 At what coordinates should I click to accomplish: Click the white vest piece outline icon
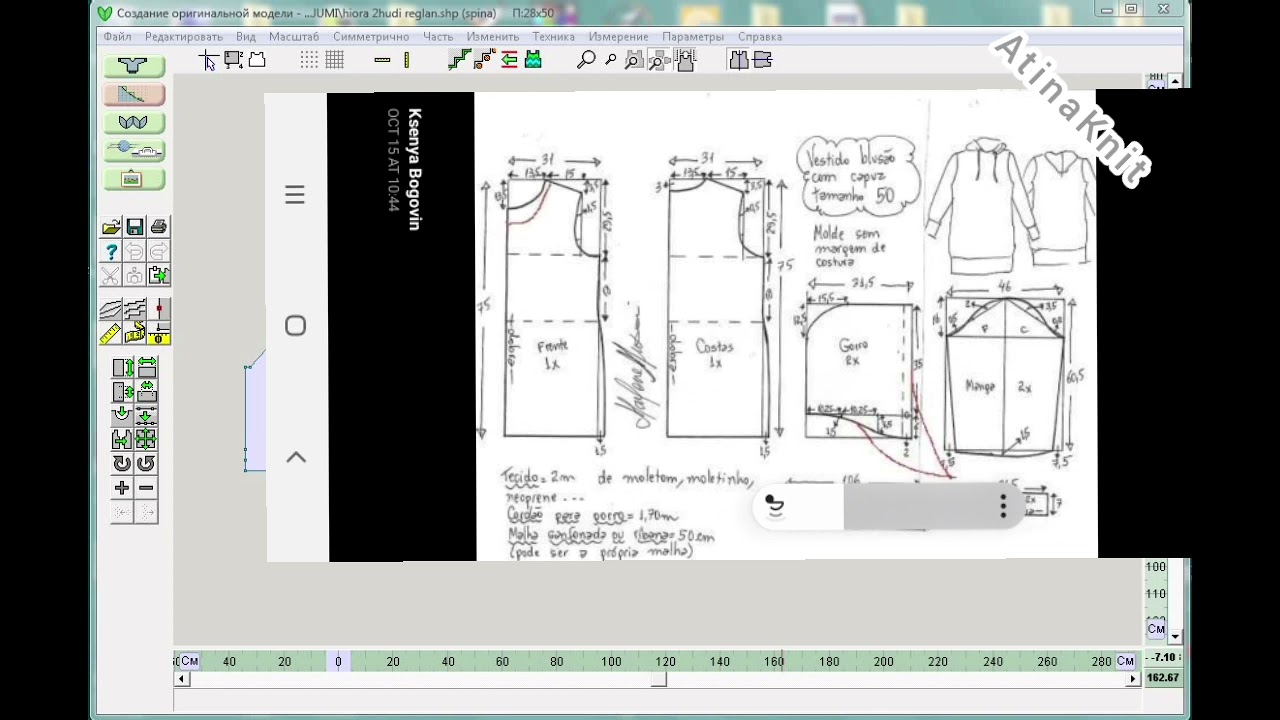pos(257,61)
